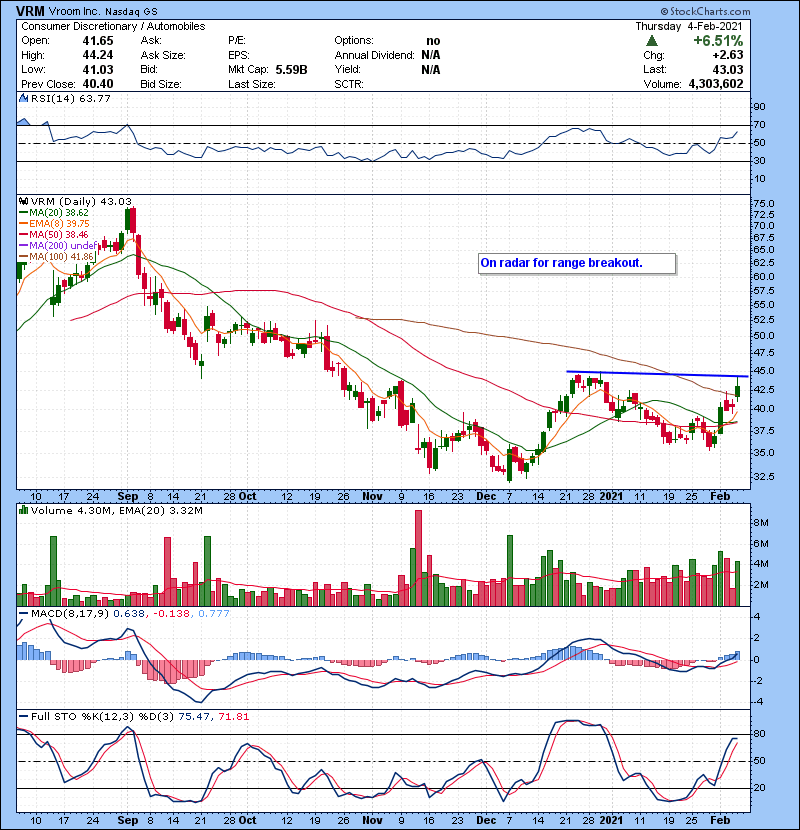Click the +6.51% percent change
The height and width of the screenshot is (830, 800).
point(718,41)
